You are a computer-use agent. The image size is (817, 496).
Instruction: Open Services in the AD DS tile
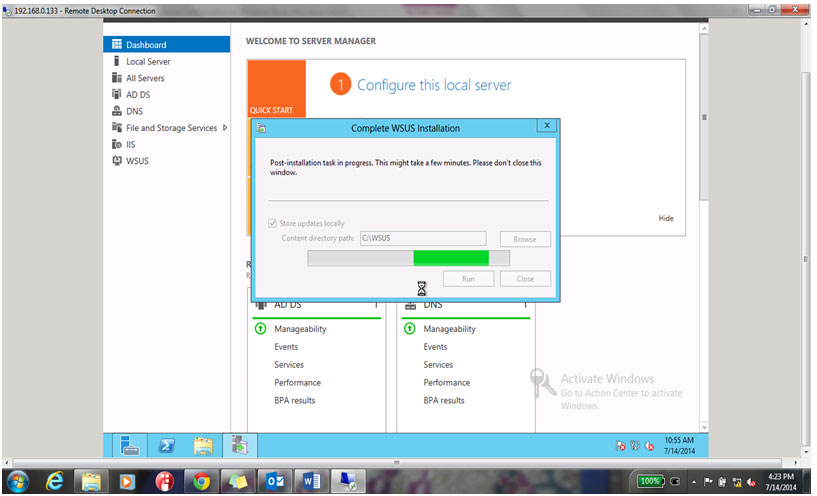click(289, 365)
